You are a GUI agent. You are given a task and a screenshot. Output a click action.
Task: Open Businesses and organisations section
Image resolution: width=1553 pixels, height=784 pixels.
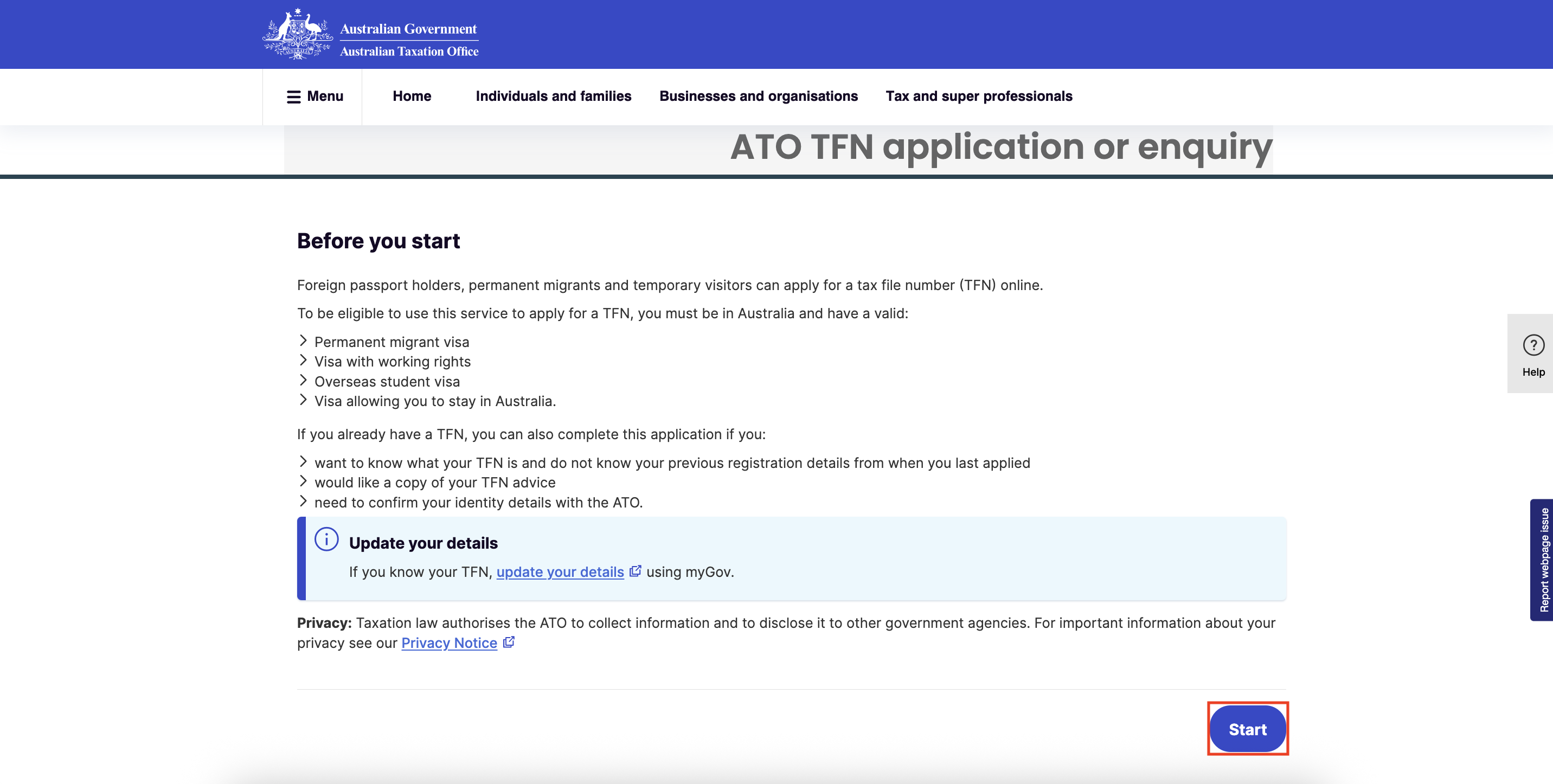click(758, 97)
